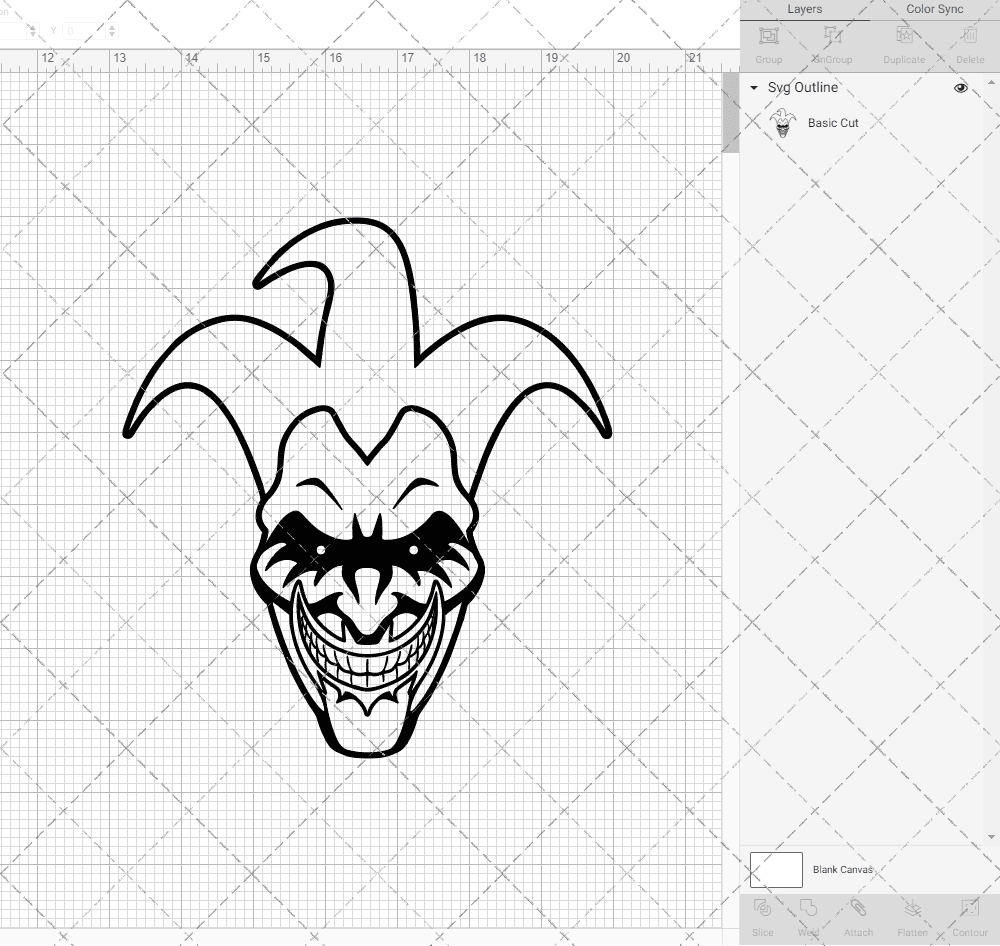
Task: Switch to the Color Sync tab
Action: click(934, 9)
